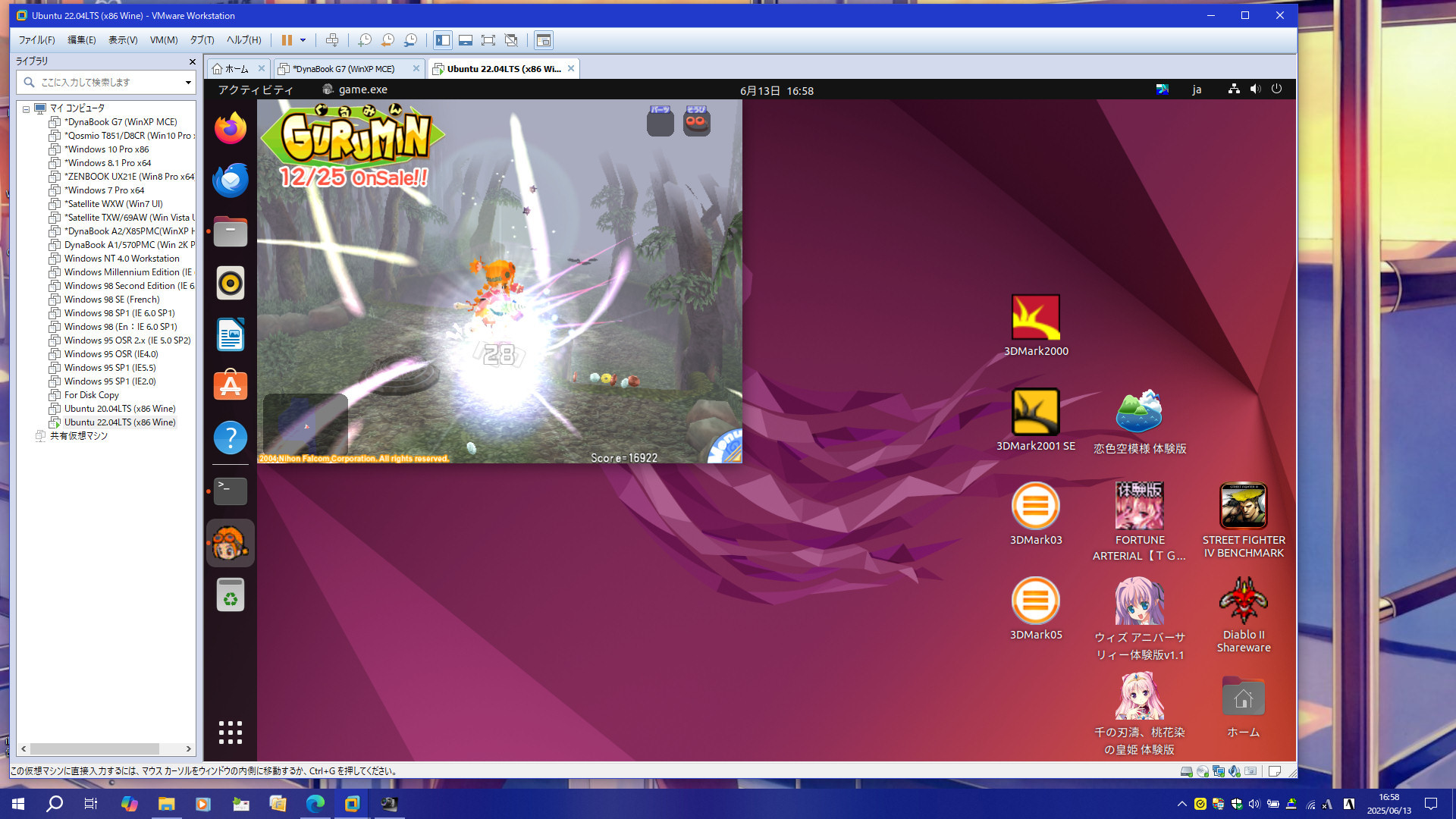Open the 編集(E) menu

82,40
